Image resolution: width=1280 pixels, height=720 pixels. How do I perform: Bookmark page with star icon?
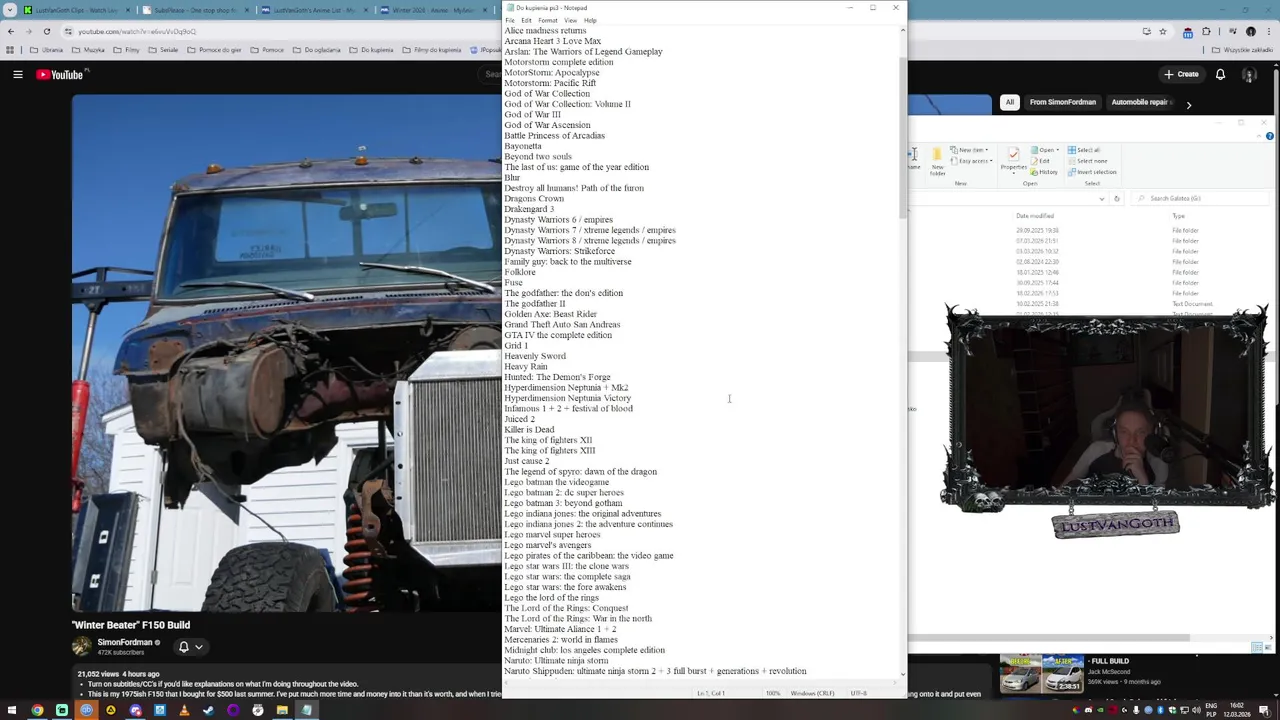pos(1162,31)
